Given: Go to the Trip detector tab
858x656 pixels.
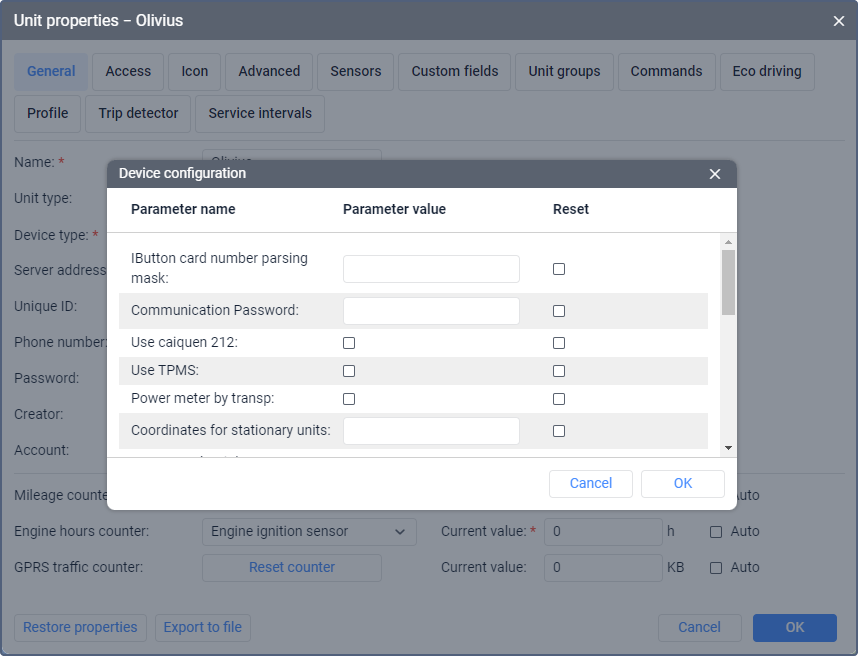Looking at the screenshot, I should tap(138, 114).
